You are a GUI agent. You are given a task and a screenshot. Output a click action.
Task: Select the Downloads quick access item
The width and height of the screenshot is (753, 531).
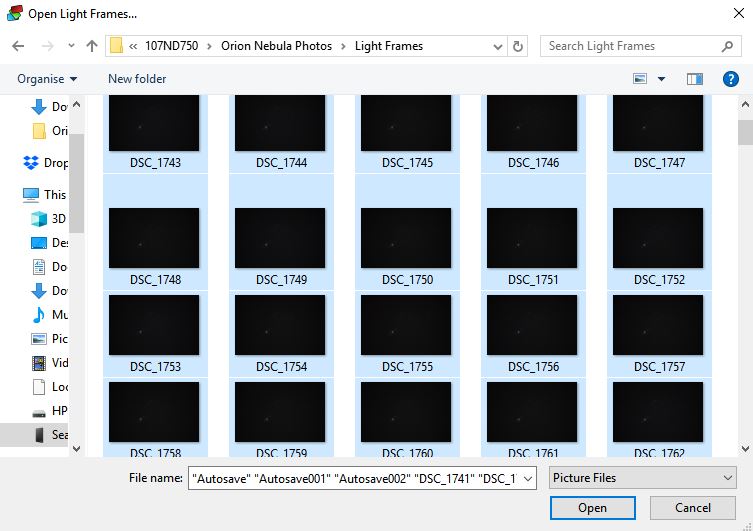click(49, 107)
